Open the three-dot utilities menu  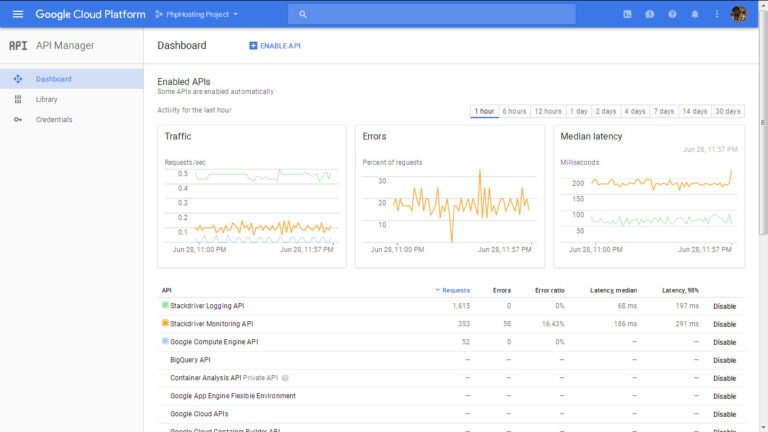click(x=717, y=14)
